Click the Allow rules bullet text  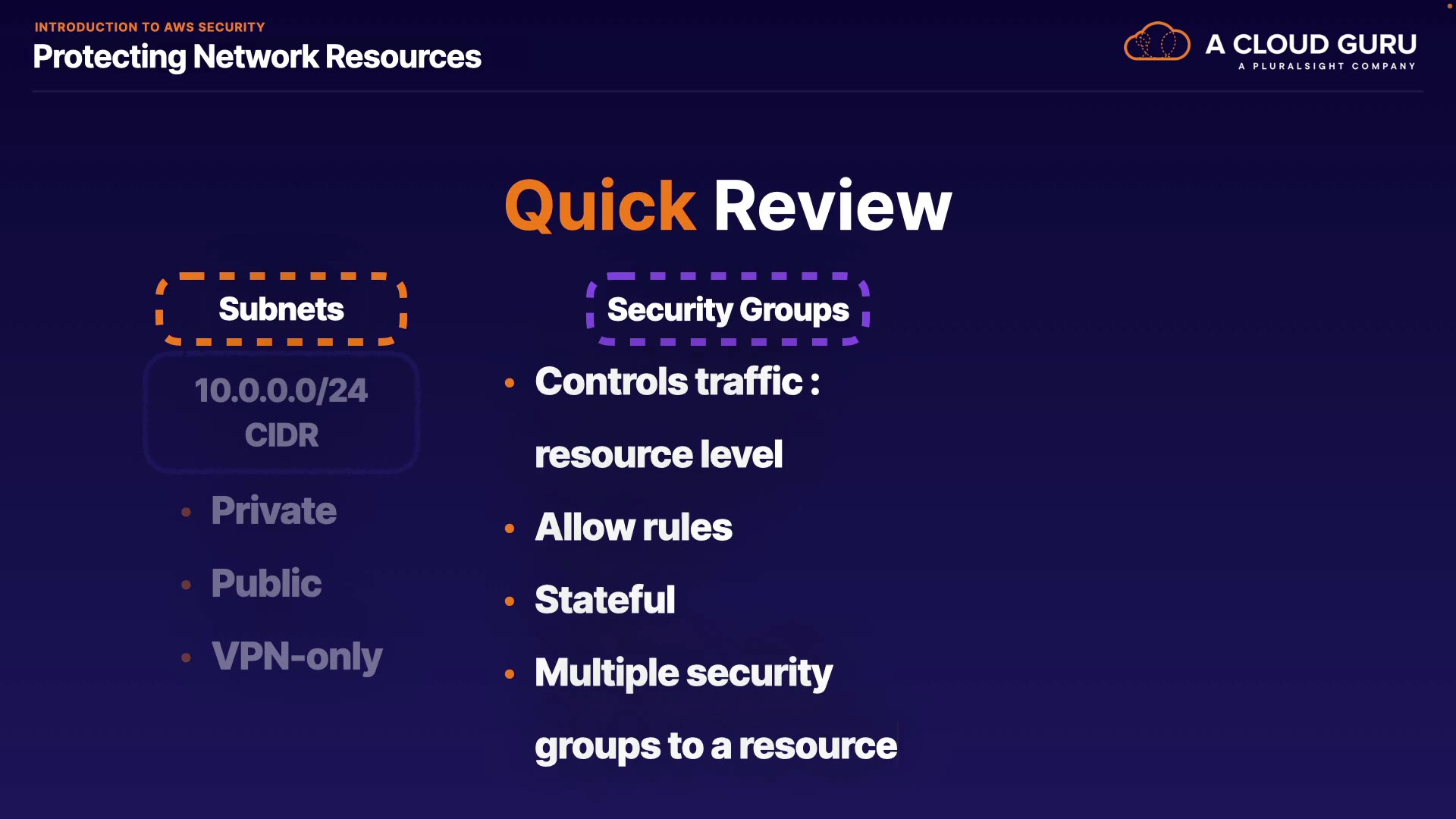pos(633,527)
